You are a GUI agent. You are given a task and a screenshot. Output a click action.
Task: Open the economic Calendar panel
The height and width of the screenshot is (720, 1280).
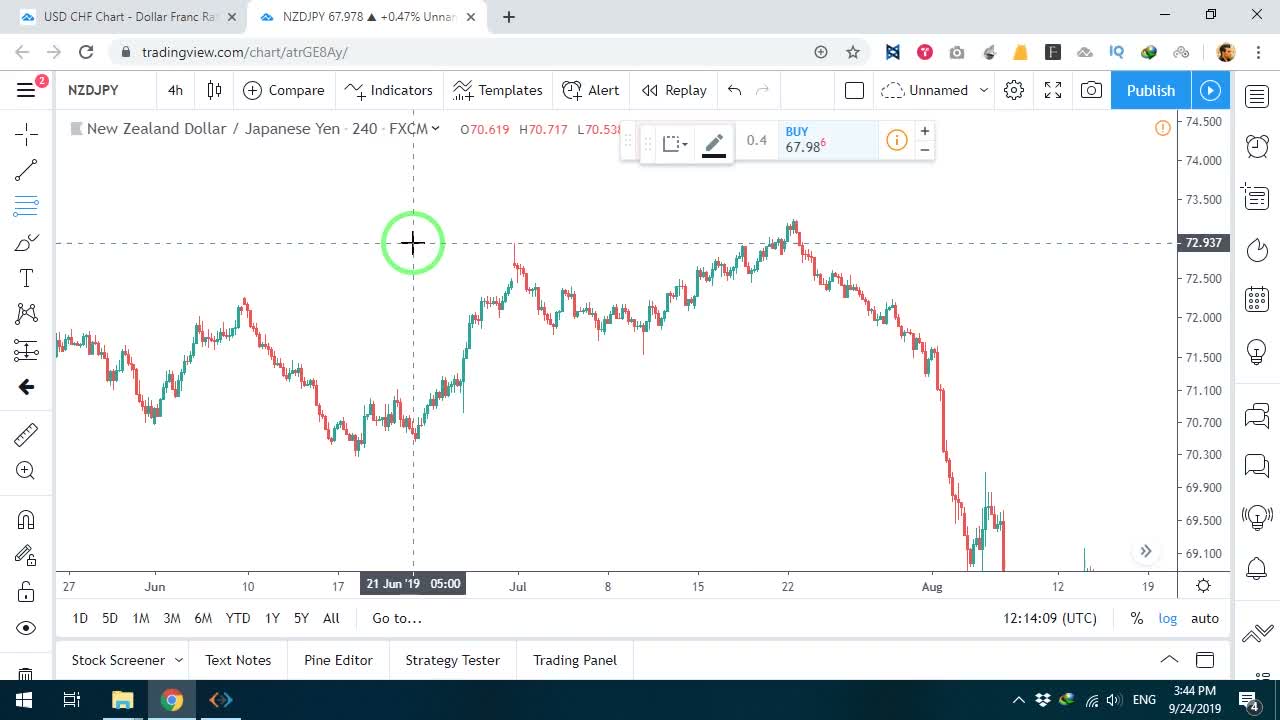1257,299
